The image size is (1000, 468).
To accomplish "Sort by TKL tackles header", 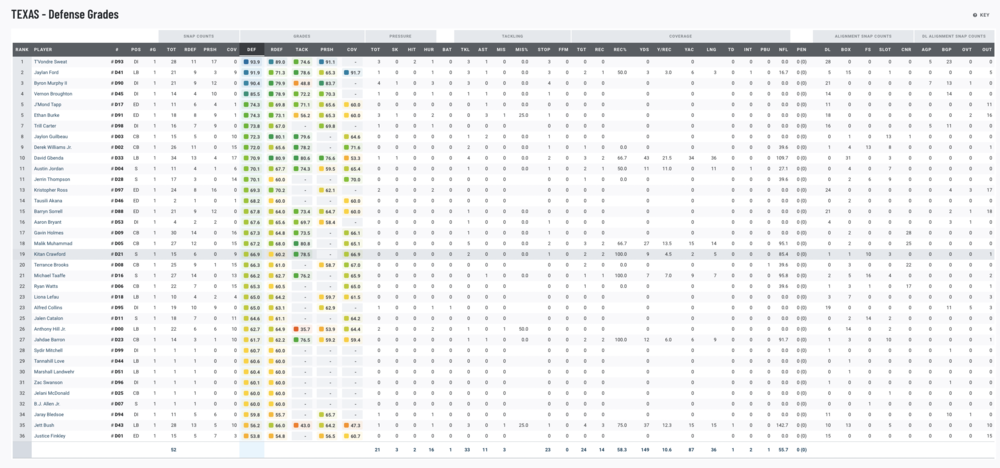I will (x=467, y=49).
